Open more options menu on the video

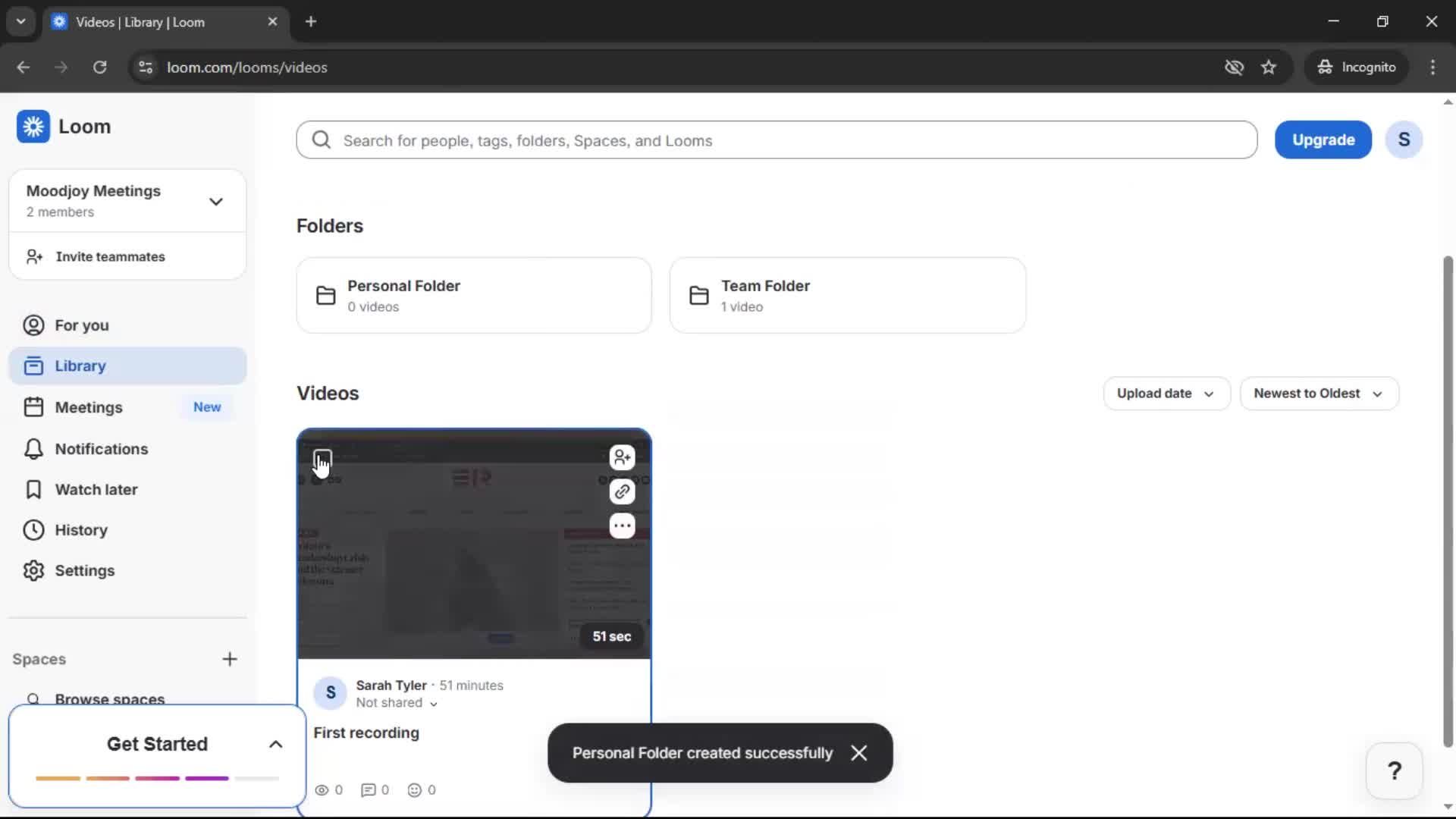(x=622, y=526)
